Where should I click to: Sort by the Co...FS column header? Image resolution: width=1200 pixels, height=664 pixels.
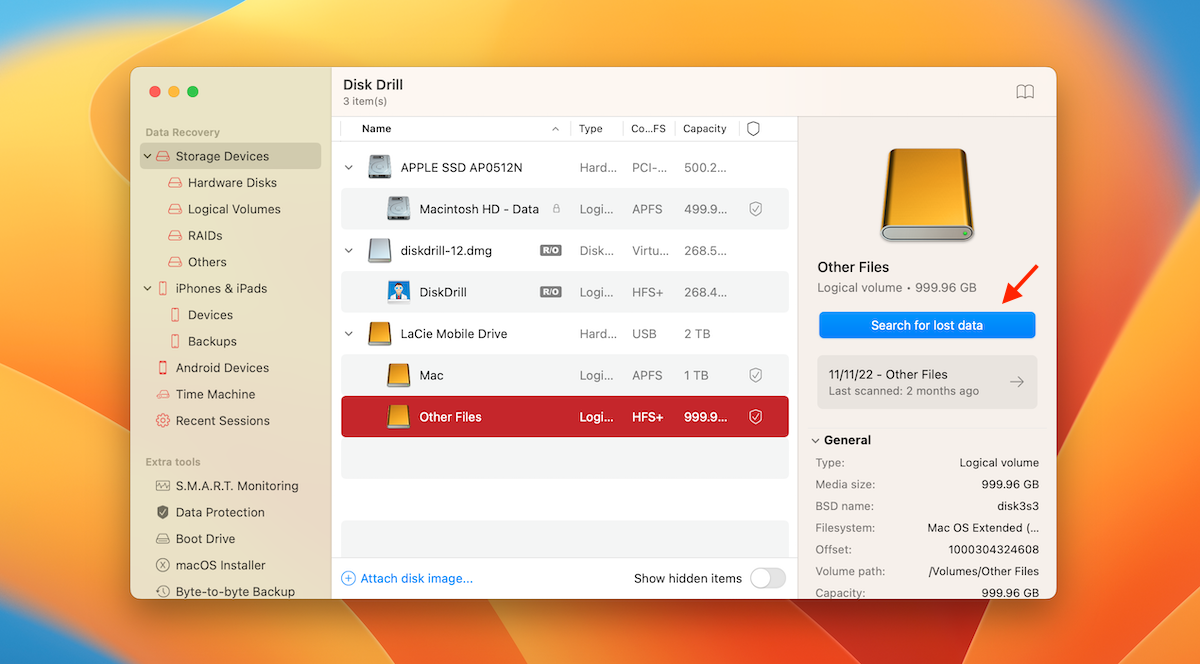[x=648, y=129]
